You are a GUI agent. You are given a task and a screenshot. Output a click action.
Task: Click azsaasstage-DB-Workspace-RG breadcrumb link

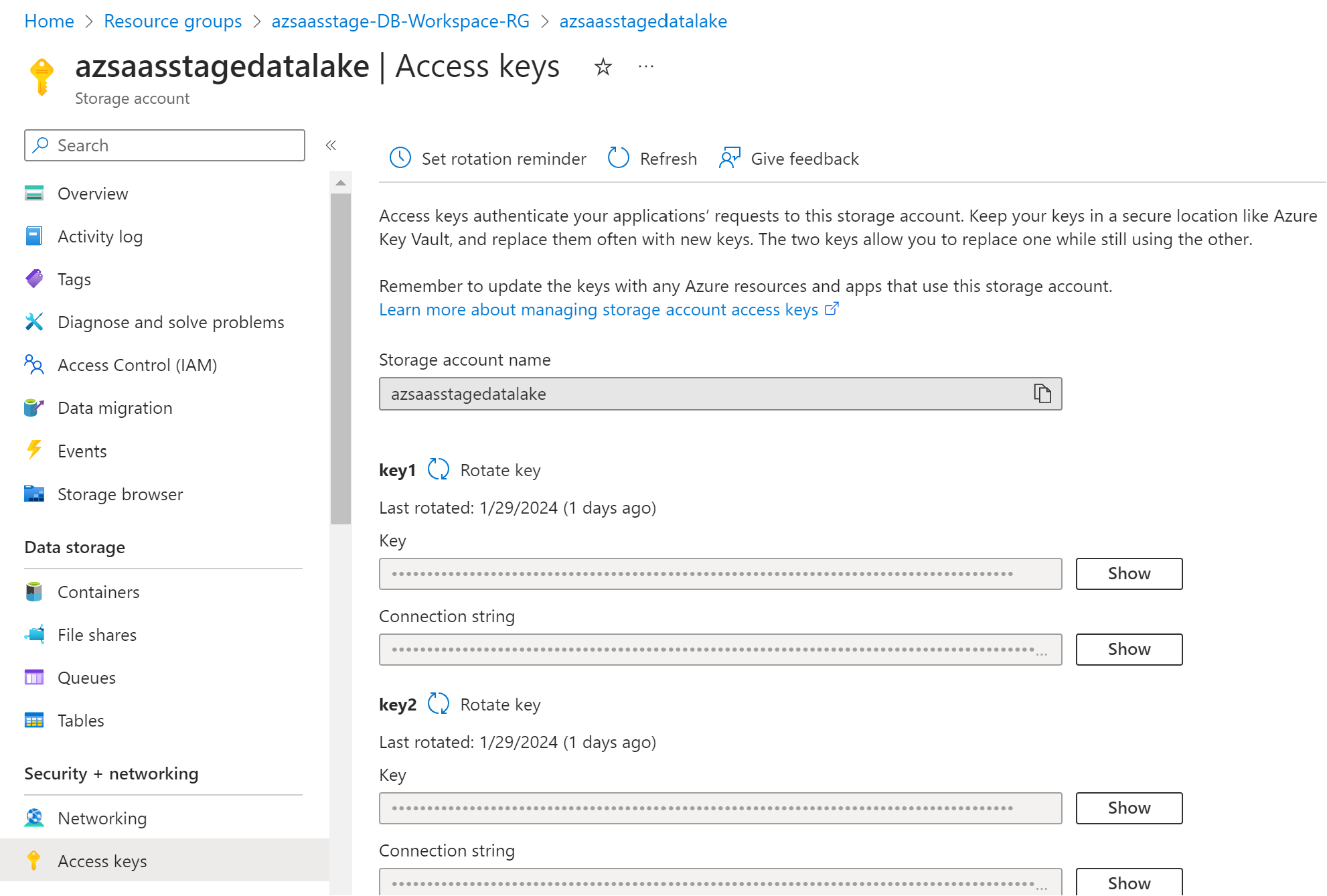coord(400,21)
